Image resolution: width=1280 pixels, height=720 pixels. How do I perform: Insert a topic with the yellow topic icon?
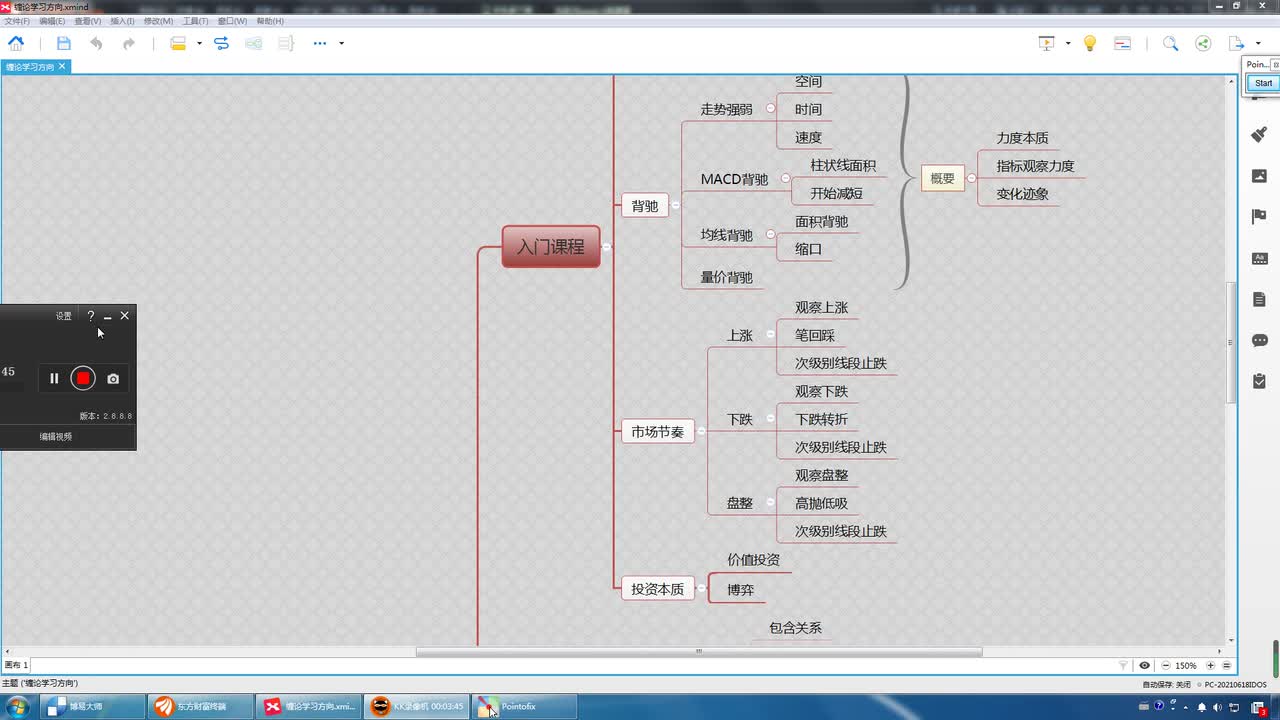click(x=178, y=43)
